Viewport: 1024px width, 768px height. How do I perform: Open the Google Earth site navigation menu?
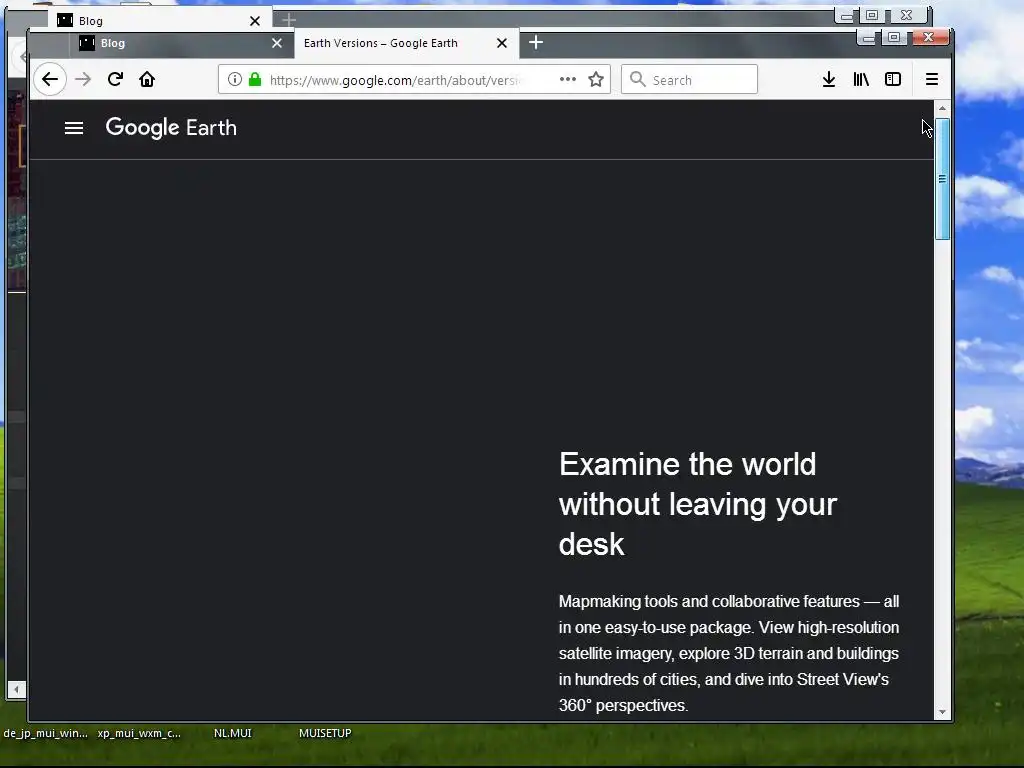tap(74, 128)
